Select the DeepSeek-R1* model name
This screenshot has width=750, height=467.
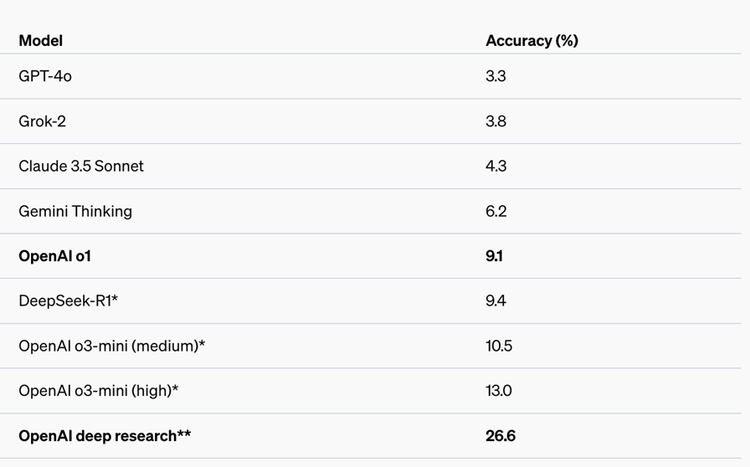click(x=68, y=301)
